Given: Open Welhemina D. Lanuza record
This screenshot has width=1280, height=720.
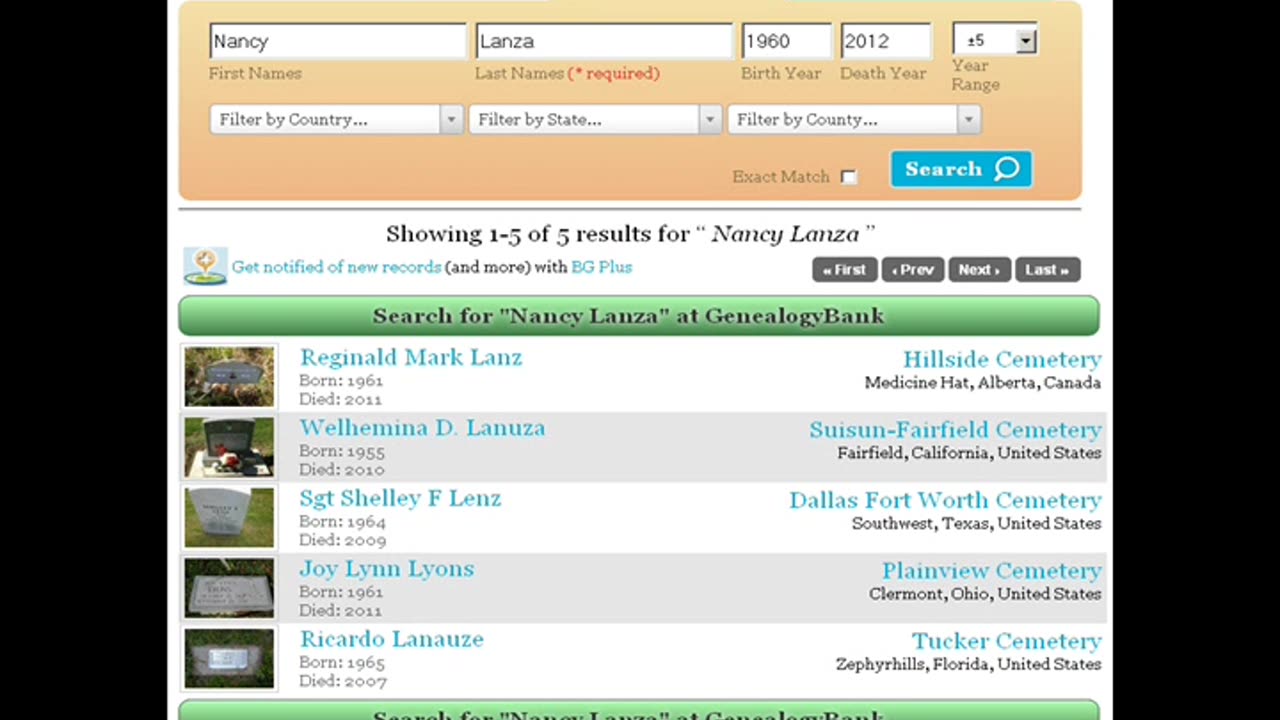Looking at the screenshot, I should [x=422, y=428].
